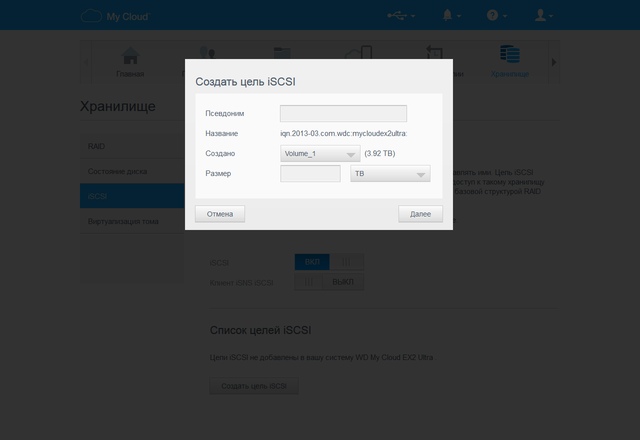640x440 pixels.
Task: Click the Список целей iSCSI heading
Action: click(x=260, y=330)
